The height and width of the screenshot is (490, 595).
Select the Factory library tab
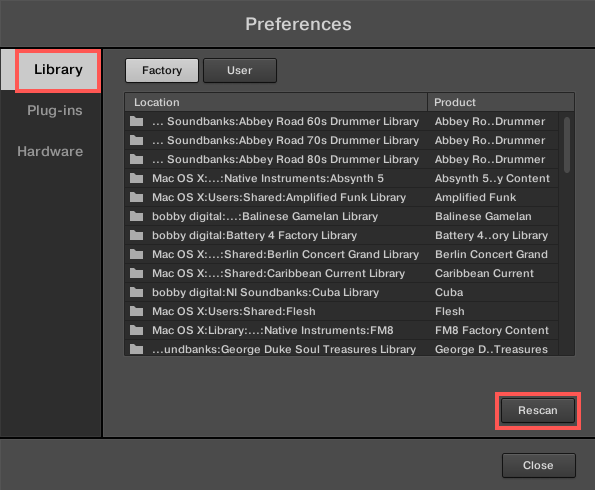pos(162,70)
